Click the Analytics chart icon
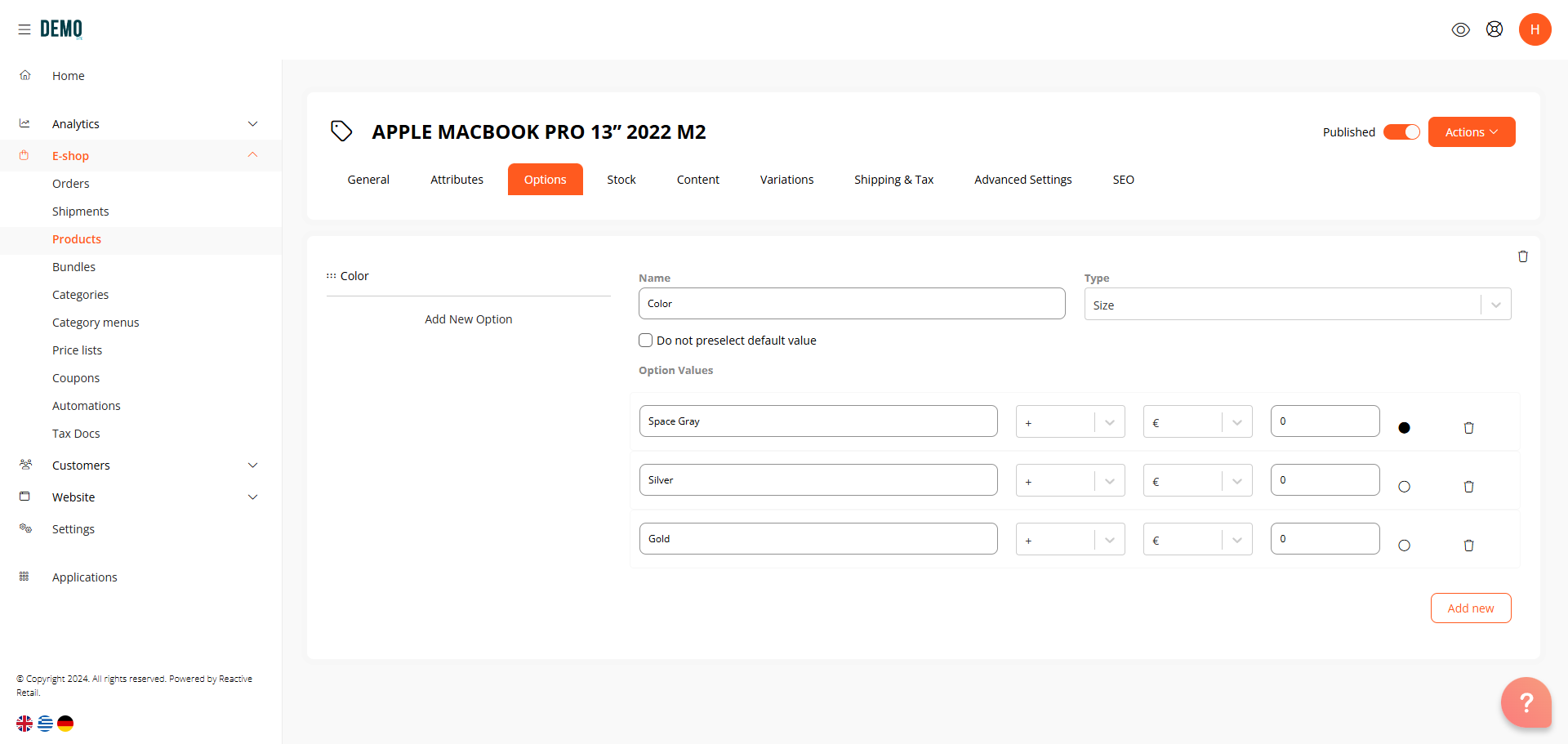Screen dimensions: 1568x744 pos(25,123)
